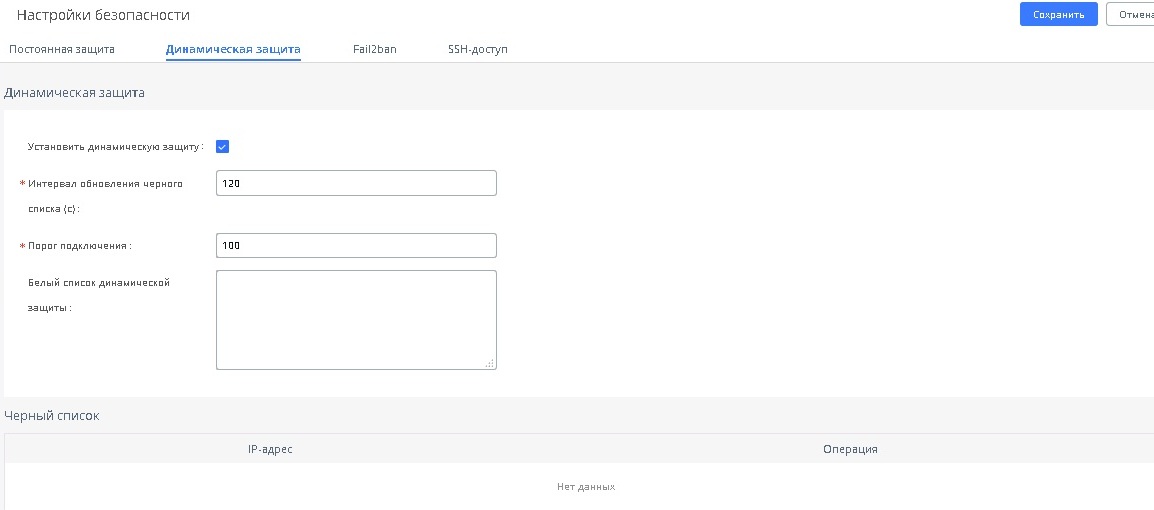Click the textarea resize handle in the corner

(x=490, y=363)
